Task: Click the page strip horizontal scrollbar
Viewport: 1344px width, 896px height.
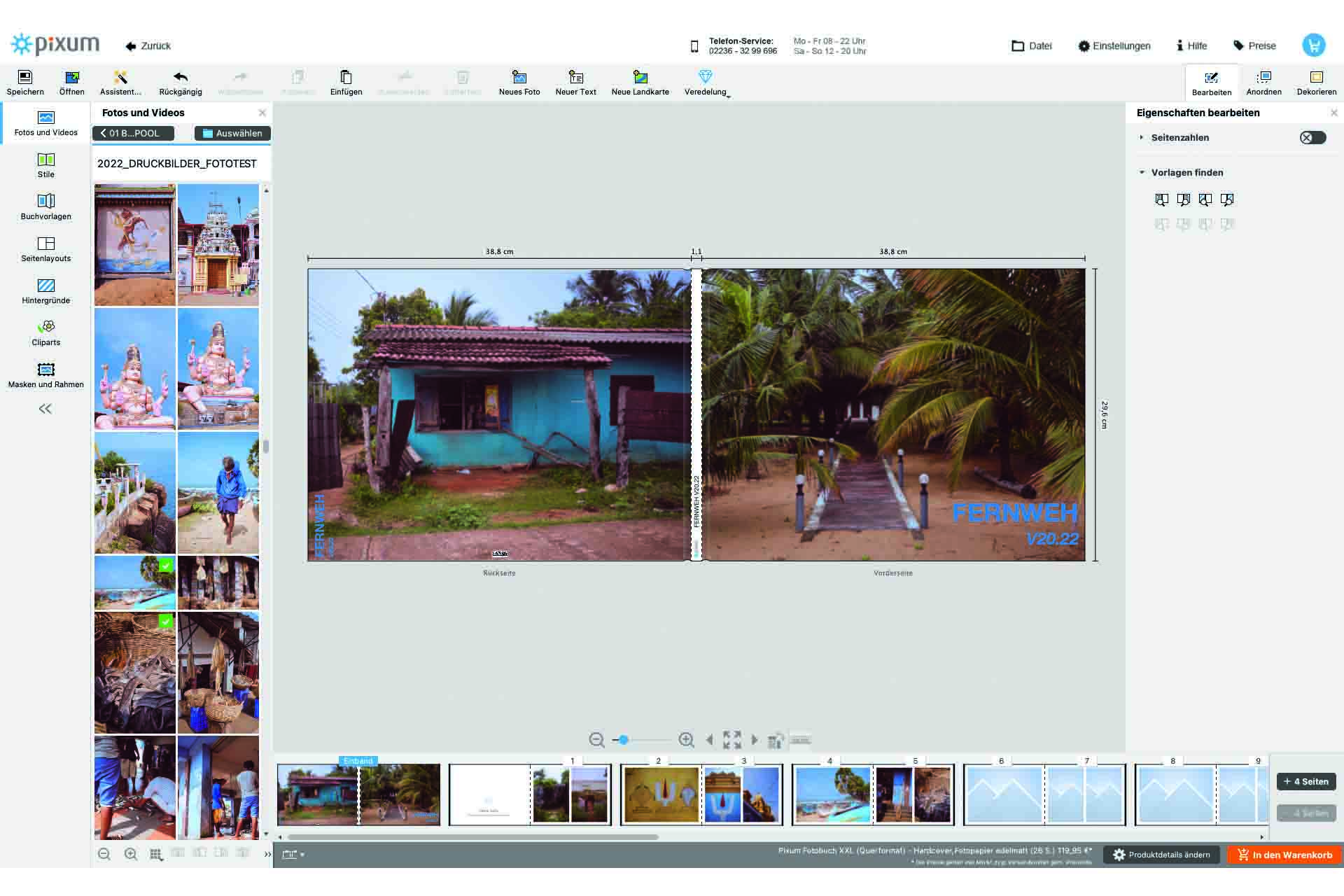Action: click(x=472, y=836)
